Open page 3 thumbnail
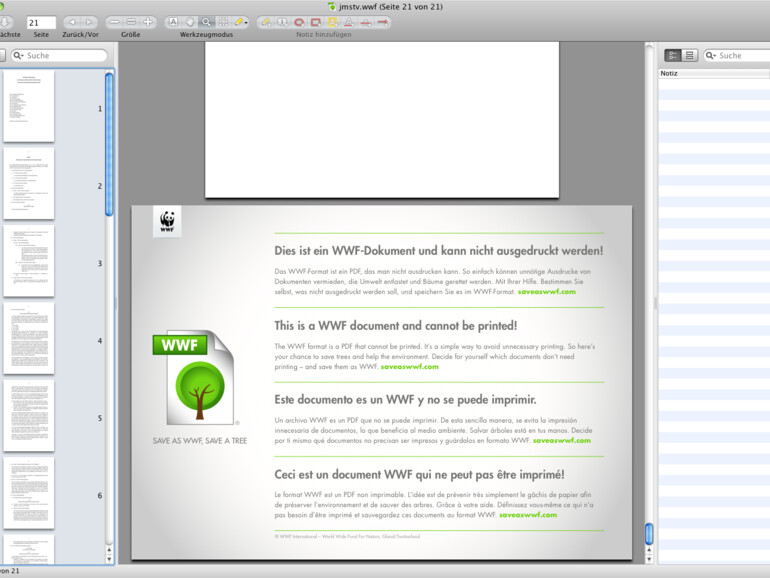 29,261
